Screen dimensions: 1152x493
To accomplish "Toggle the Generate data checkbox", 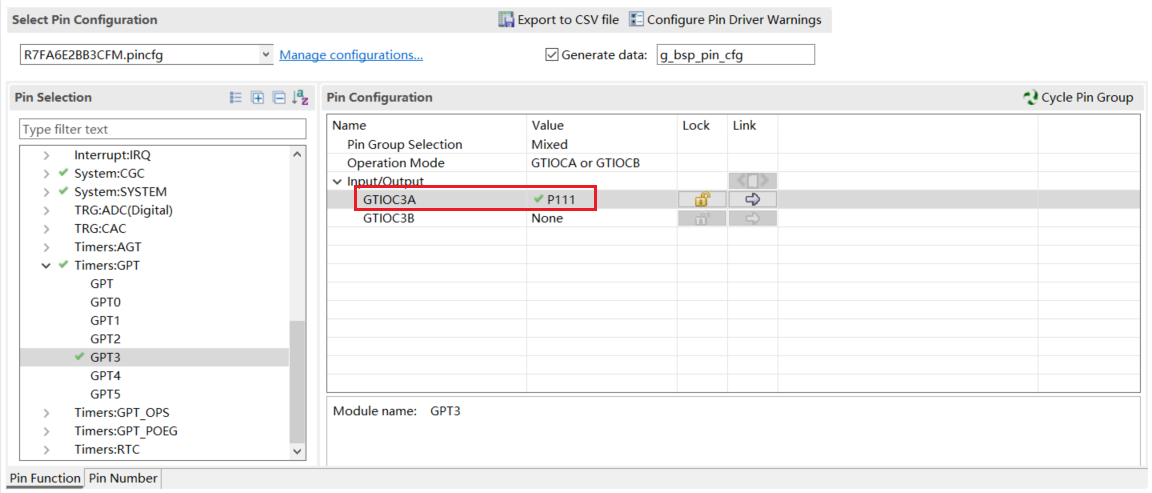I will (x=552, y=55).
